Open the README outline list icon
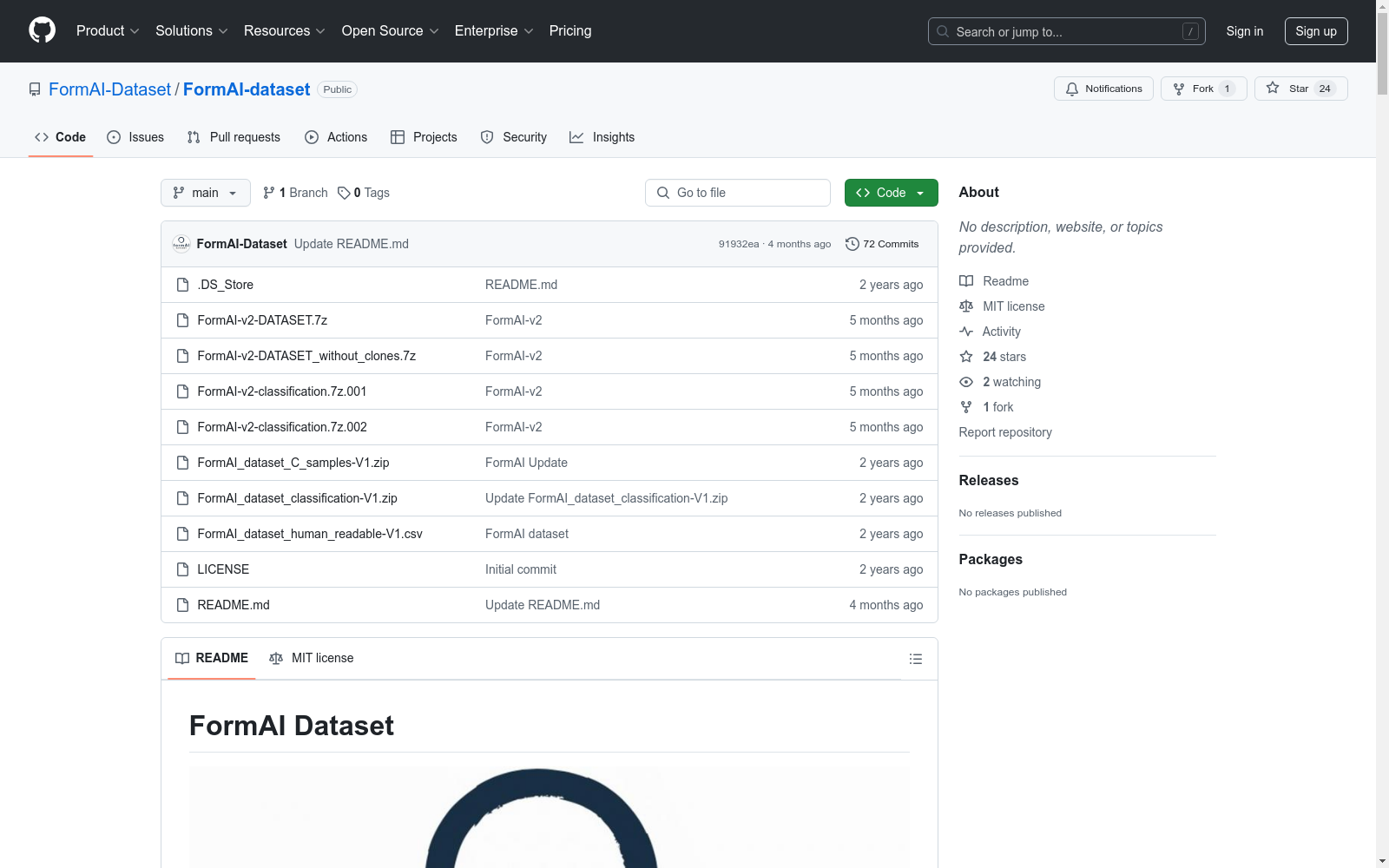The width and height of the screenshot is (1389, 868). click(915, 659)
